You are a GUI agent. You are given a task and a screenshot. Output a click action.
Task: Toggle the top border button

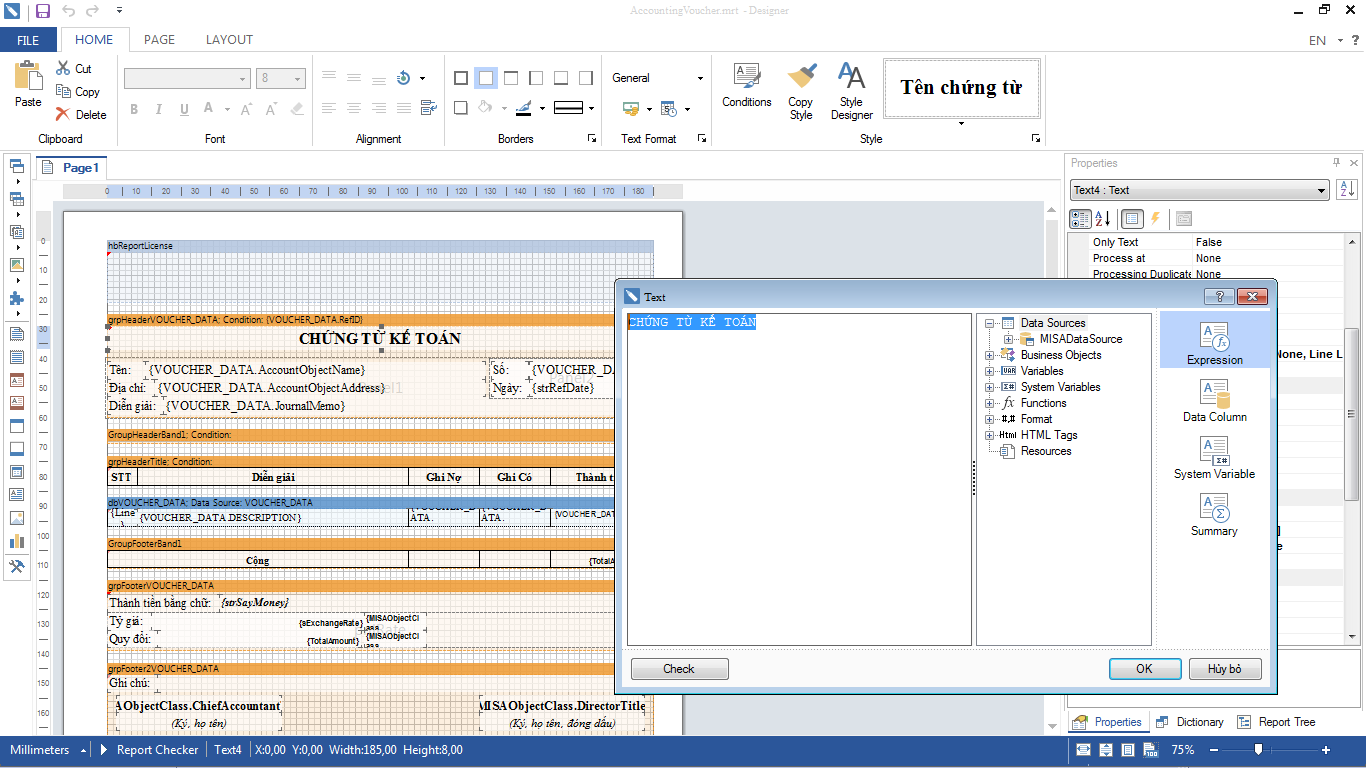pos(510,78)
